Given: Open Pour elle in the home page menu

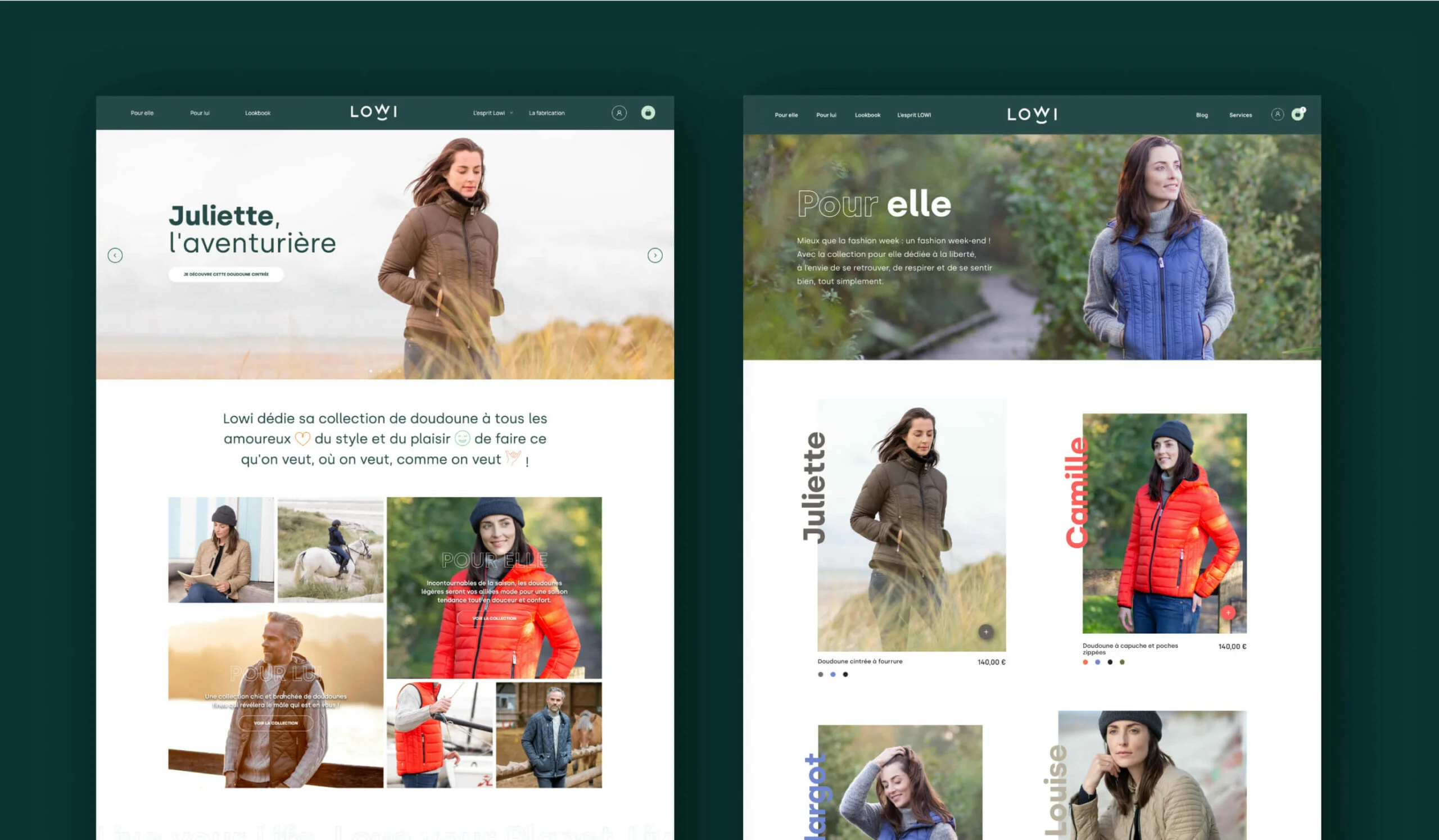Looking at the screenshot, I should pos(142,113).
